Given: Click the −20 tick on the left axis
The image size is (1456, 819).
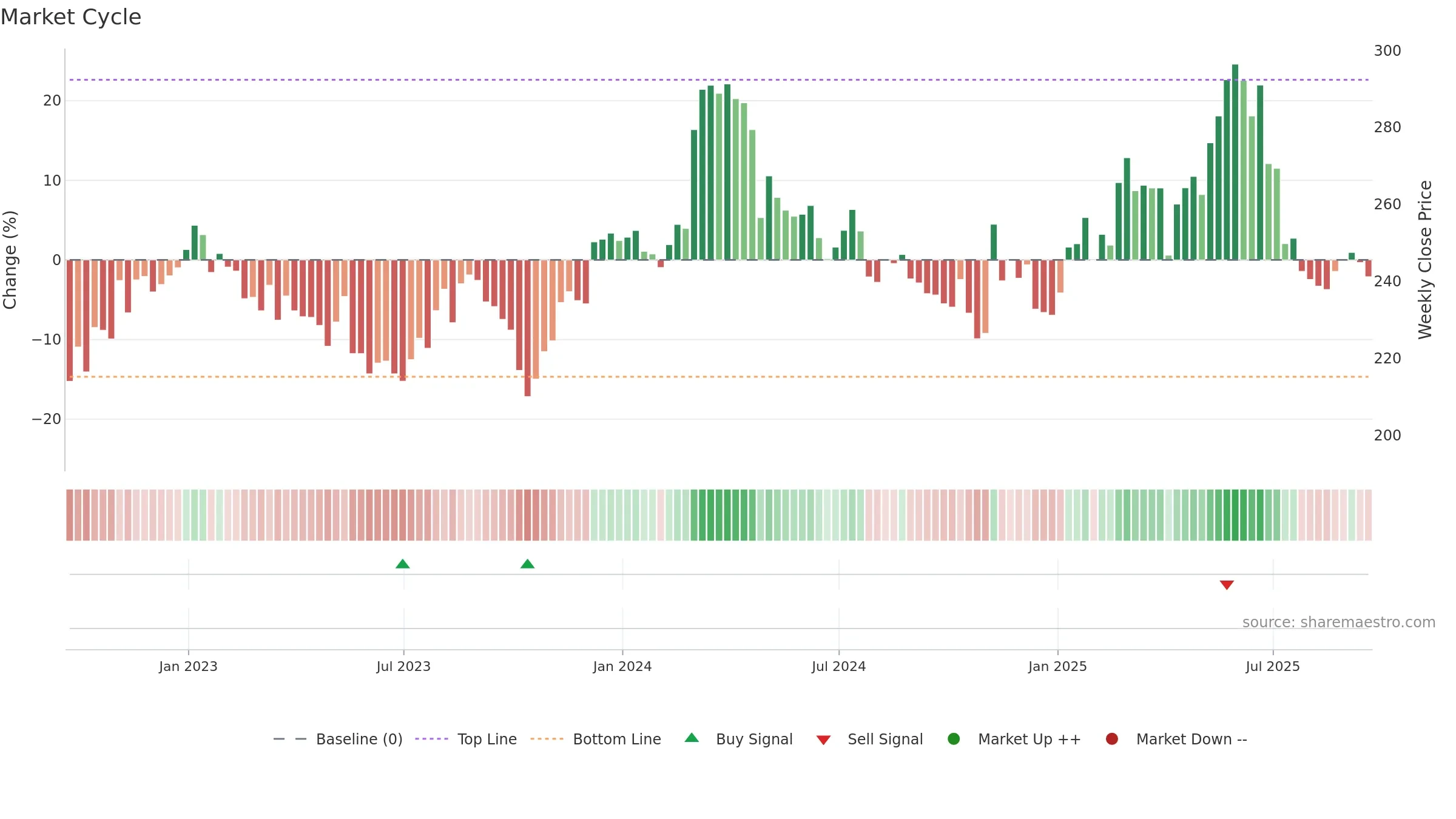Looking at the screenshot, I should (x=47, y=419).
